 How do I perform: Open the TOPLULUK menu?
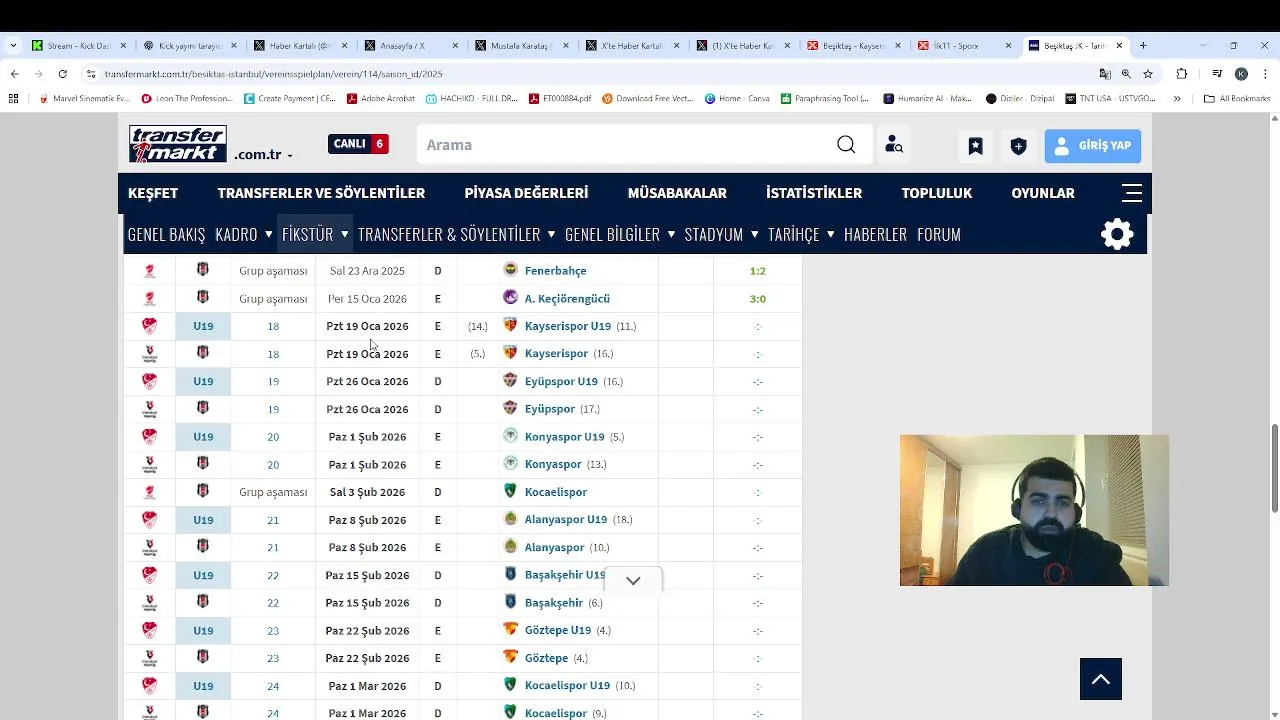pos(937,193)
